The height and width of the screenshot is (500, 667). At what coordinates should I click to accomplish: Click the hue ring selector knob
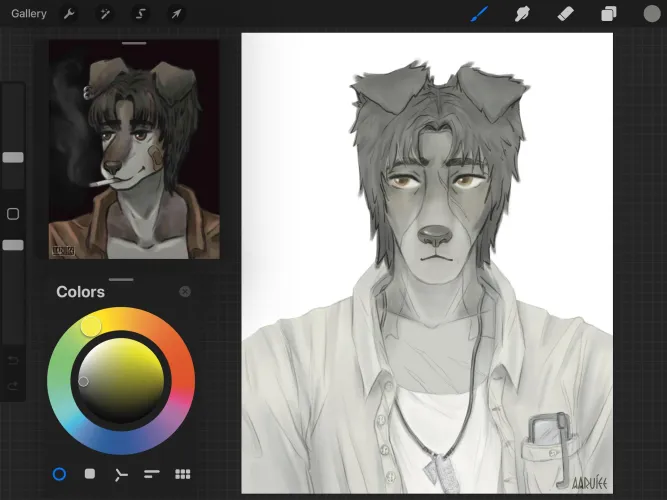[x=91, y=326]
